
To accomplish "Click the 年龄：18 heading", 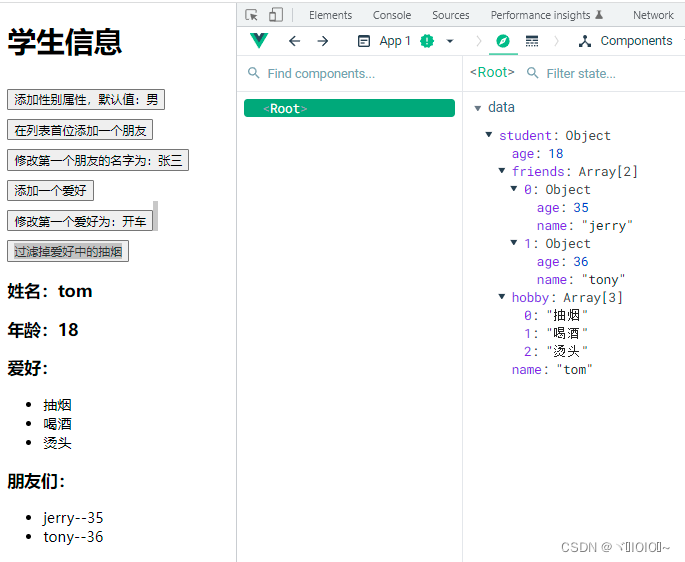I will [x=43, y=330].
